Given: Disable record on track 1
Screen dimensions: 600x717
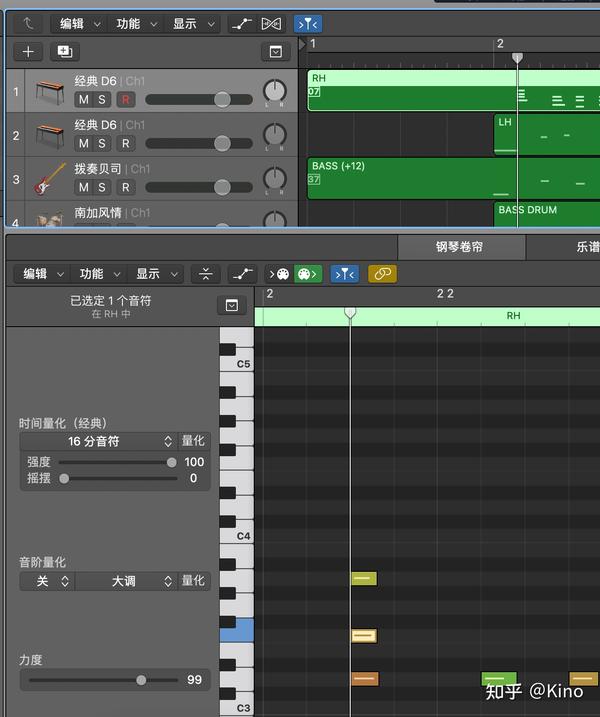Looking at the screenshot, I should click(126, 100).
